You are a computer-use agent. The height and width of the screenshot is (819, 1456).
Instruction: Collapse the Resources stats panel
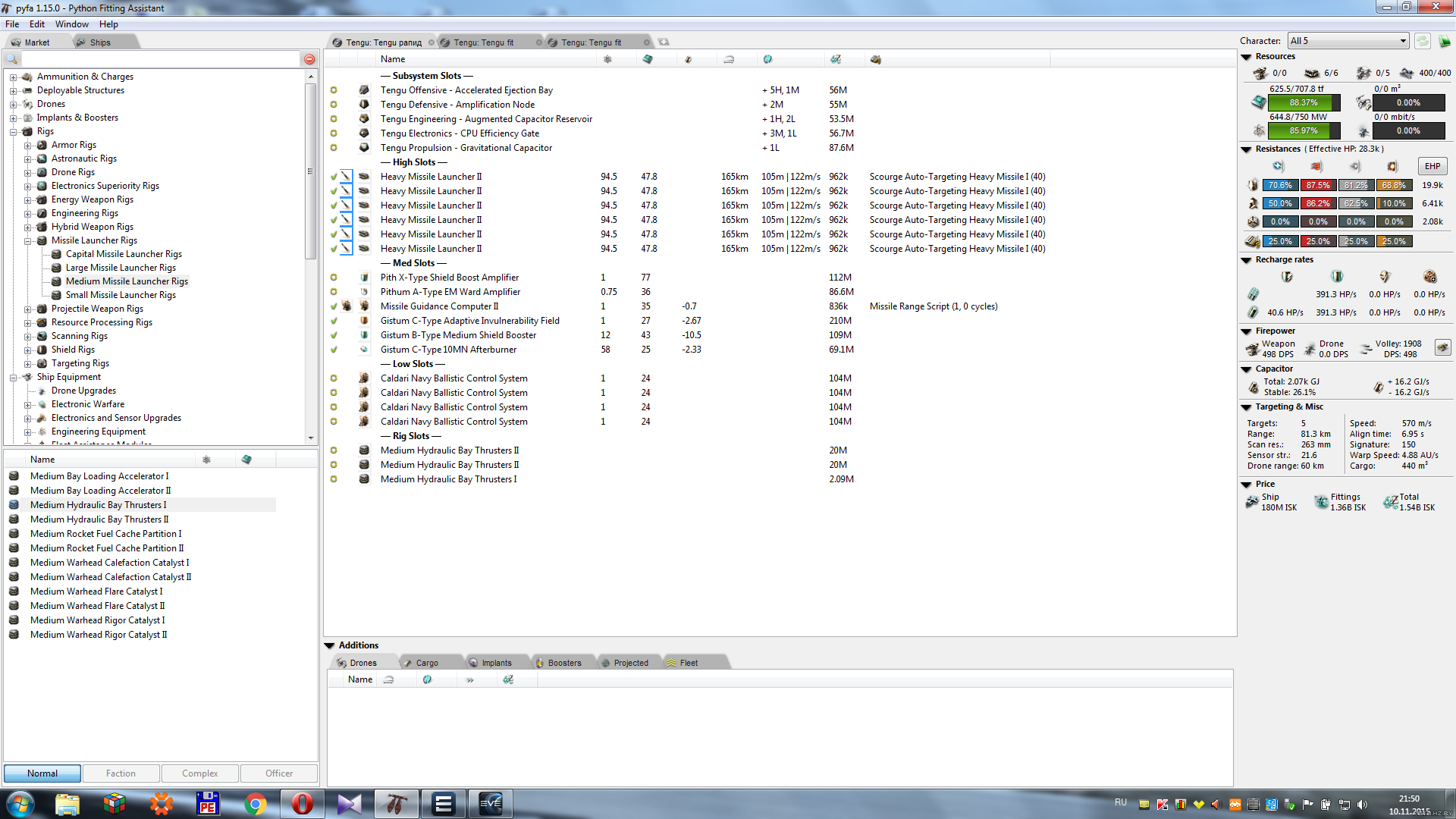point(1246,57)
